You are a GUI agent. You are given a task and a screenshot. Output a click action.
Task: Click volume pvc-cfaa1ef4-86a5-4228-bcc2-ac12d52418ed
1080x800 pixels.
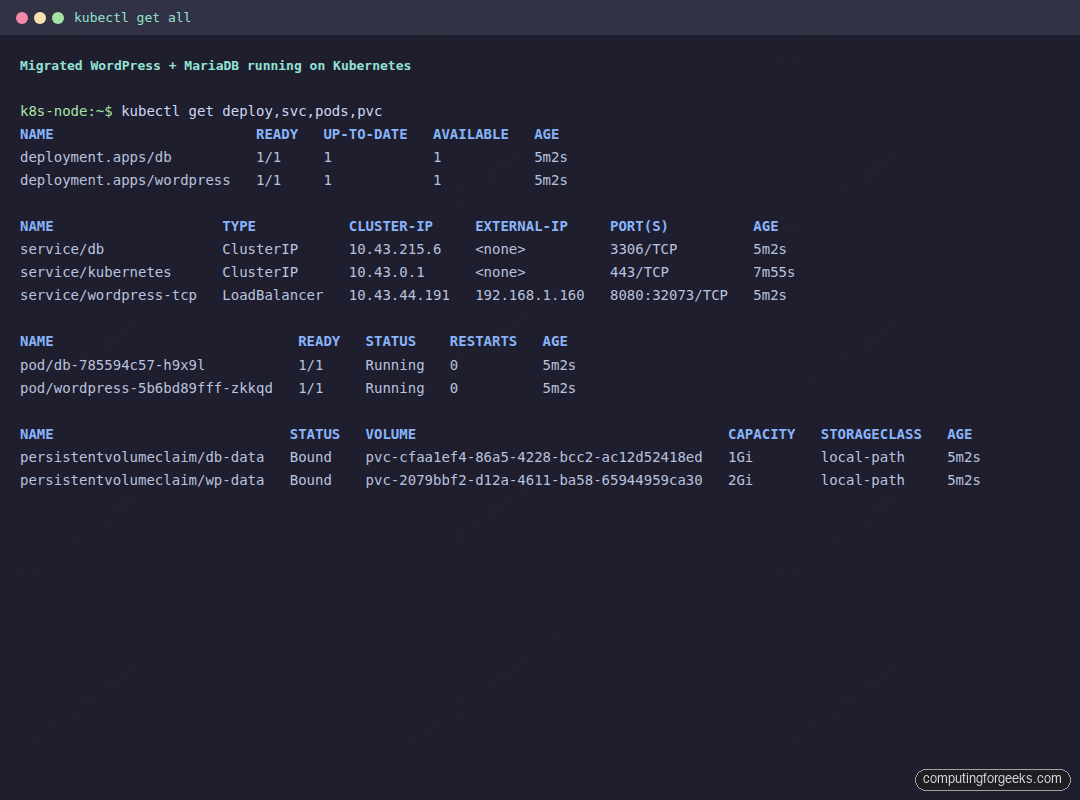534,457
